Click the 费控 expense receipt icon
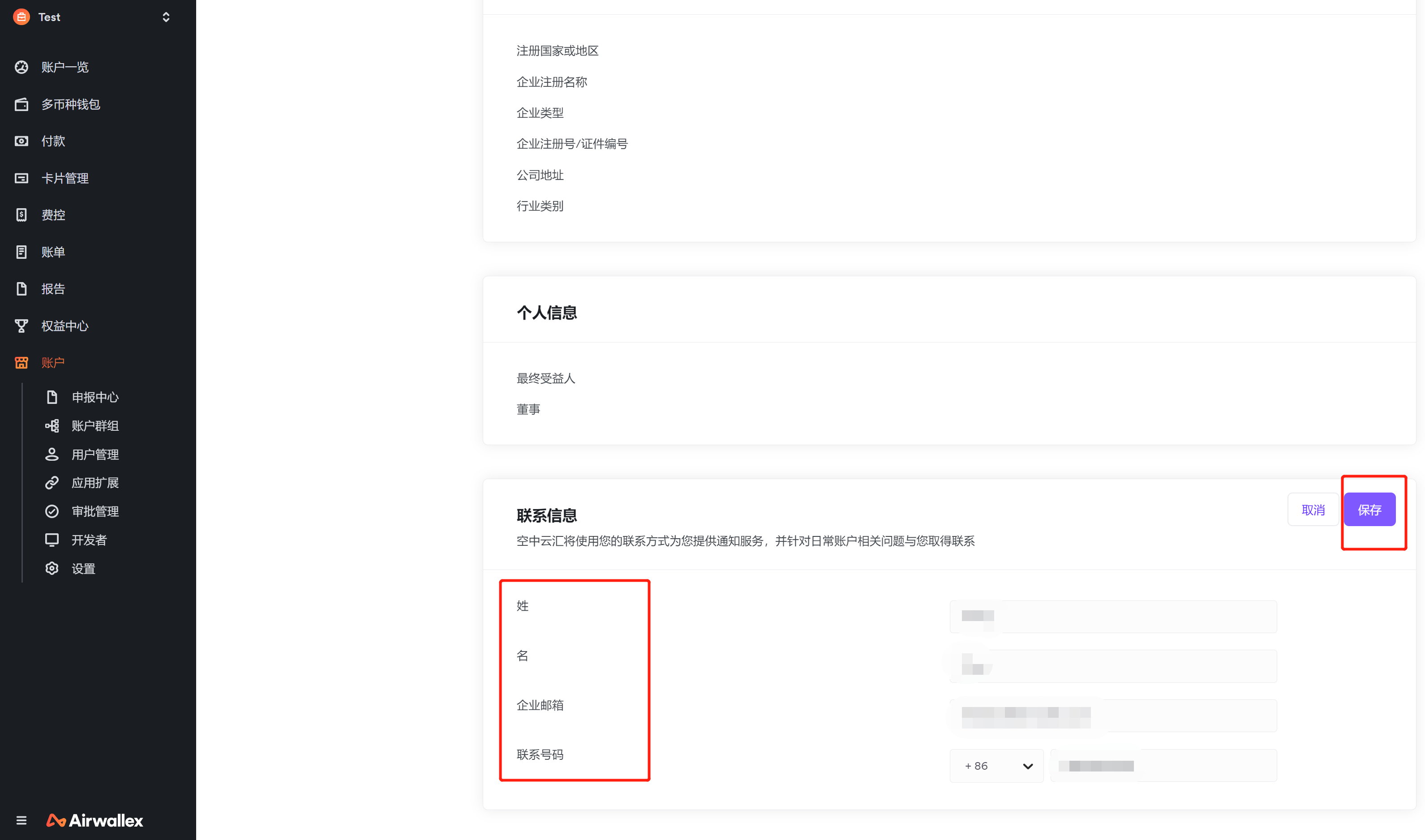 21,215
